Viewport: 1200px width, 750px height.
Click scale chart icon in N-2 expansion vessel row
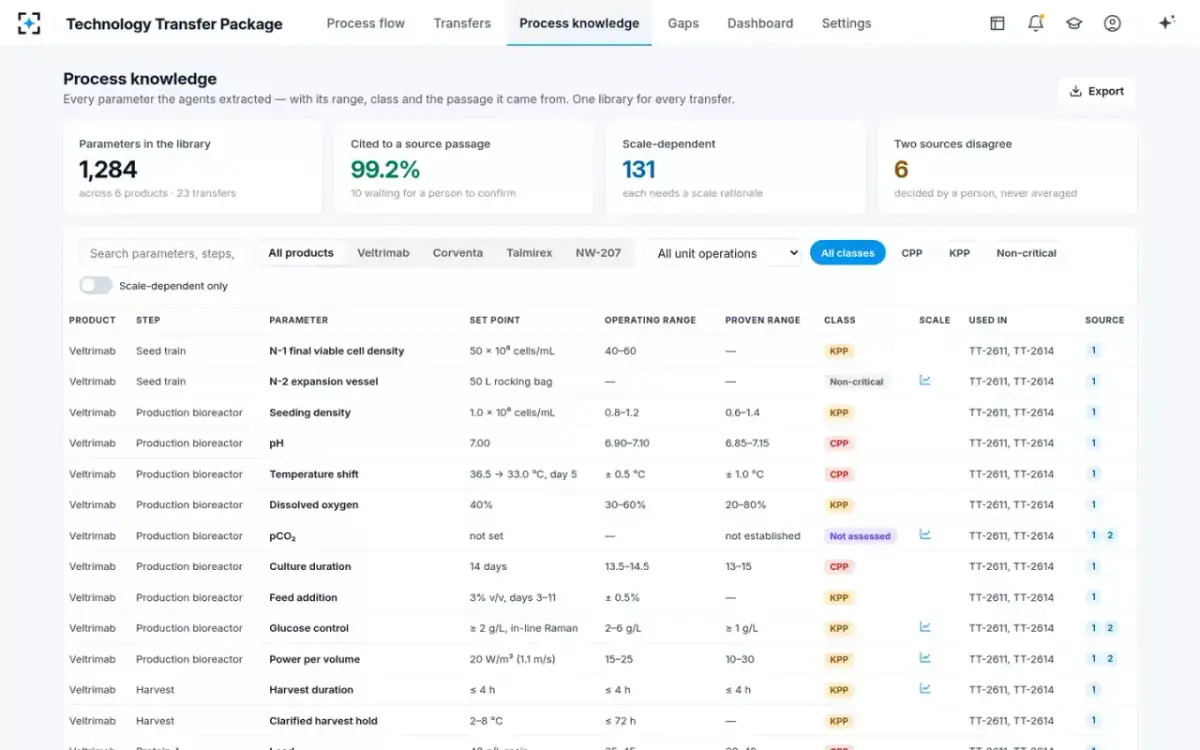925,381
